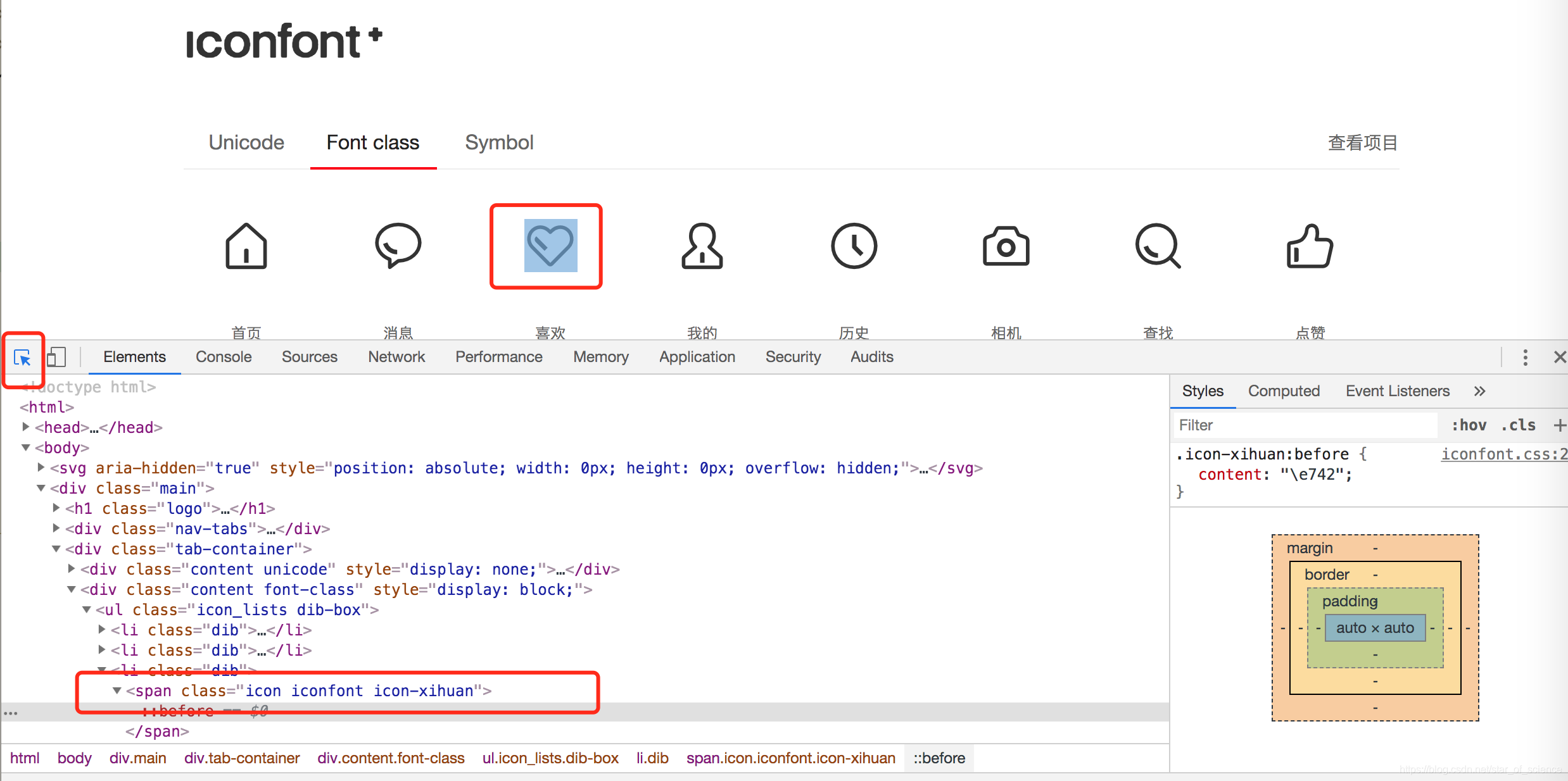This screenshot has width=1568, height=781.
Task: Open the Application panel tab
Action: click(697, 357)
